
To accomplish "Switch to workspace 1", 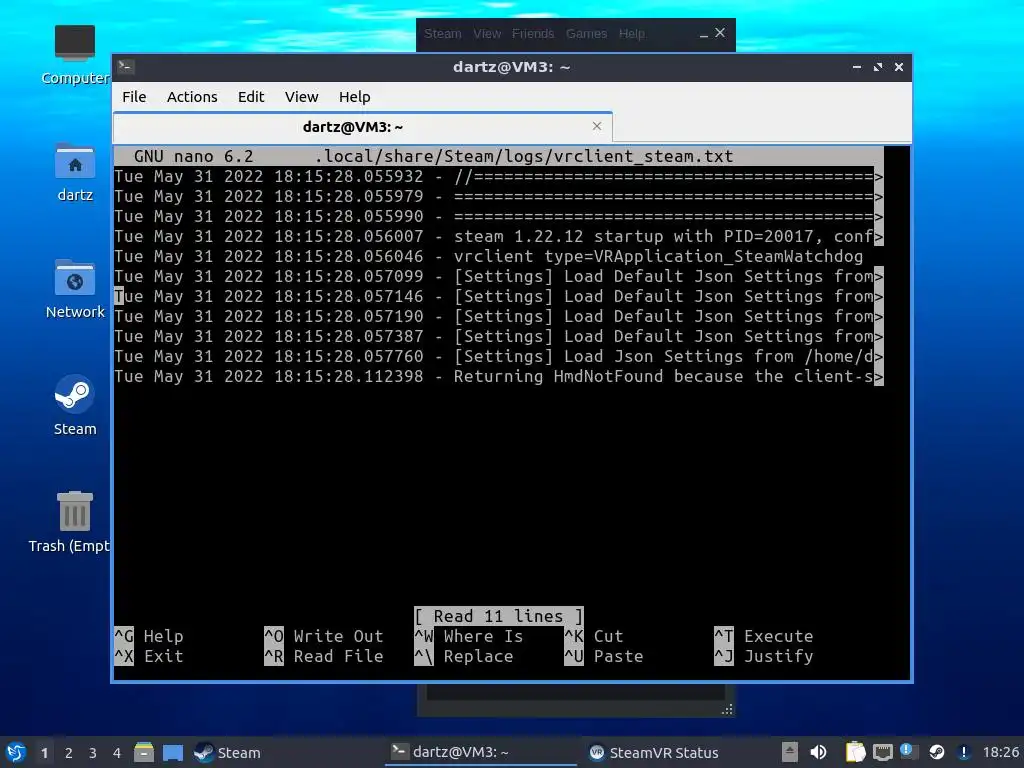I will [44, 753].
